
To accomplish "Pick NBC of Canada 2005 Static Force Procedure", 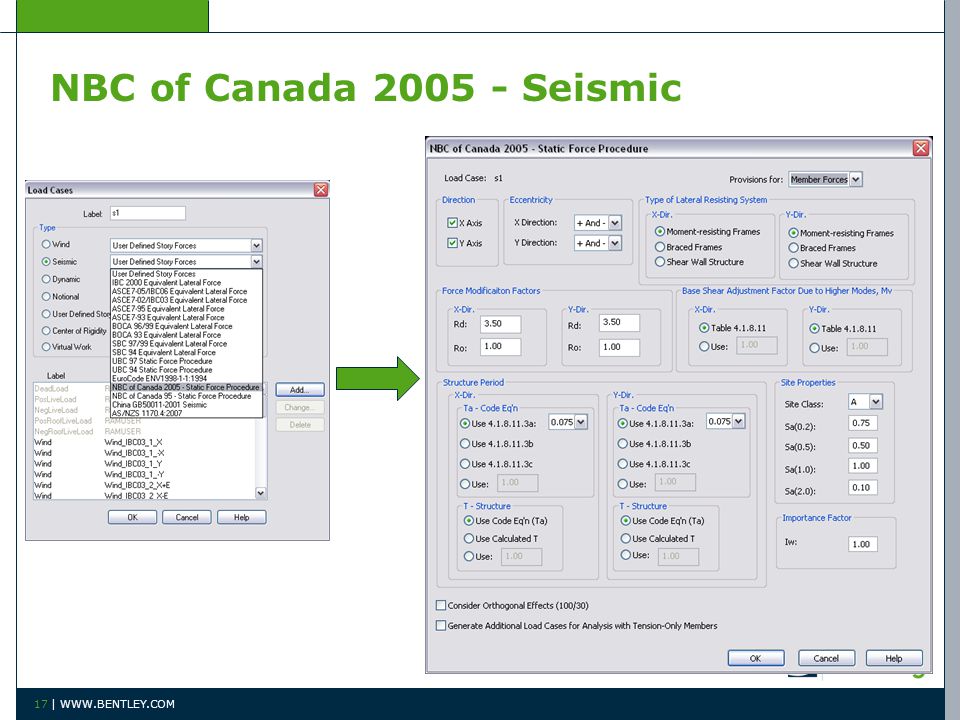I will (186, 388).
